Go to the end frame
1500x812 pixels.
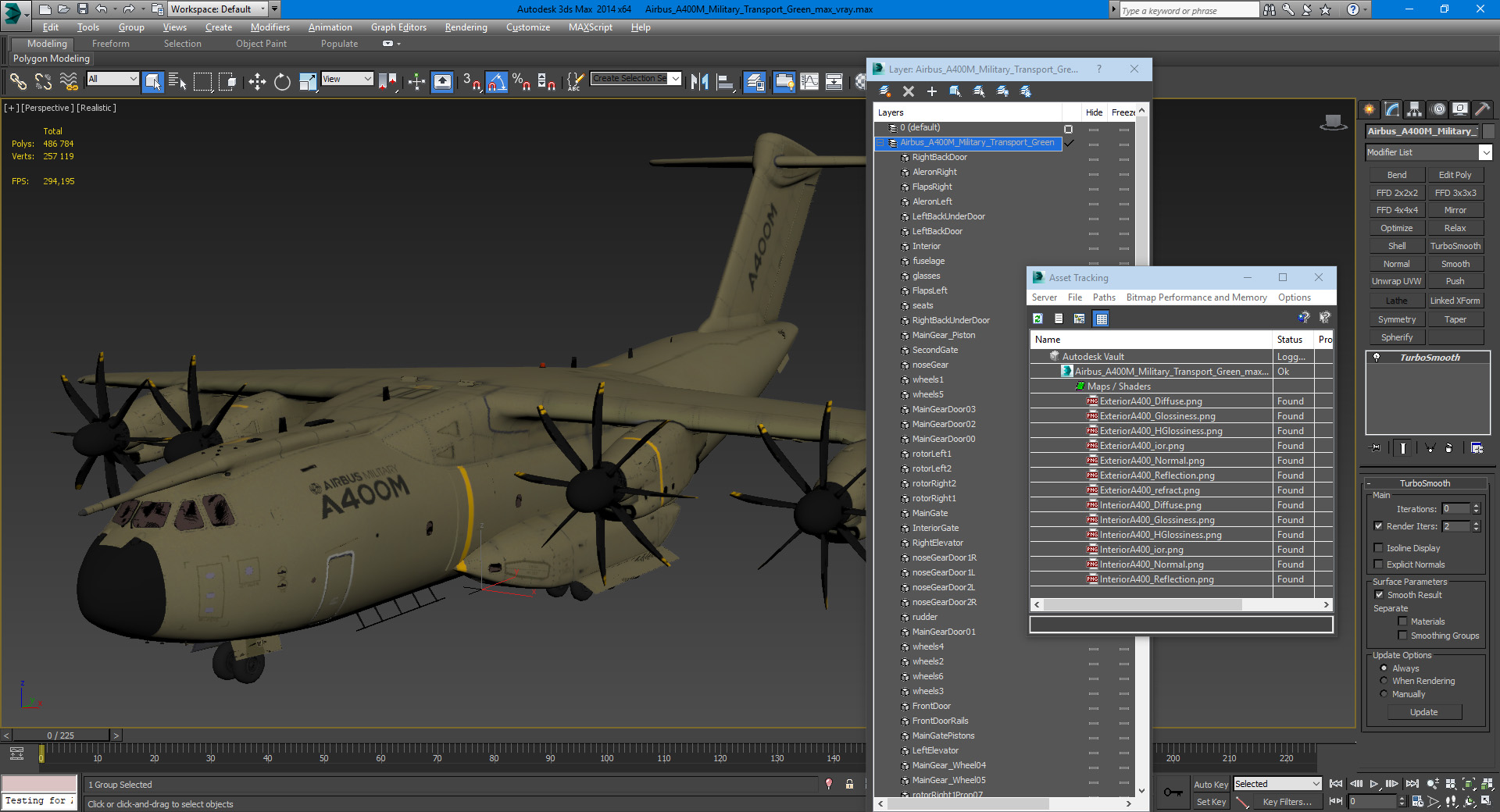point(1412,784)
